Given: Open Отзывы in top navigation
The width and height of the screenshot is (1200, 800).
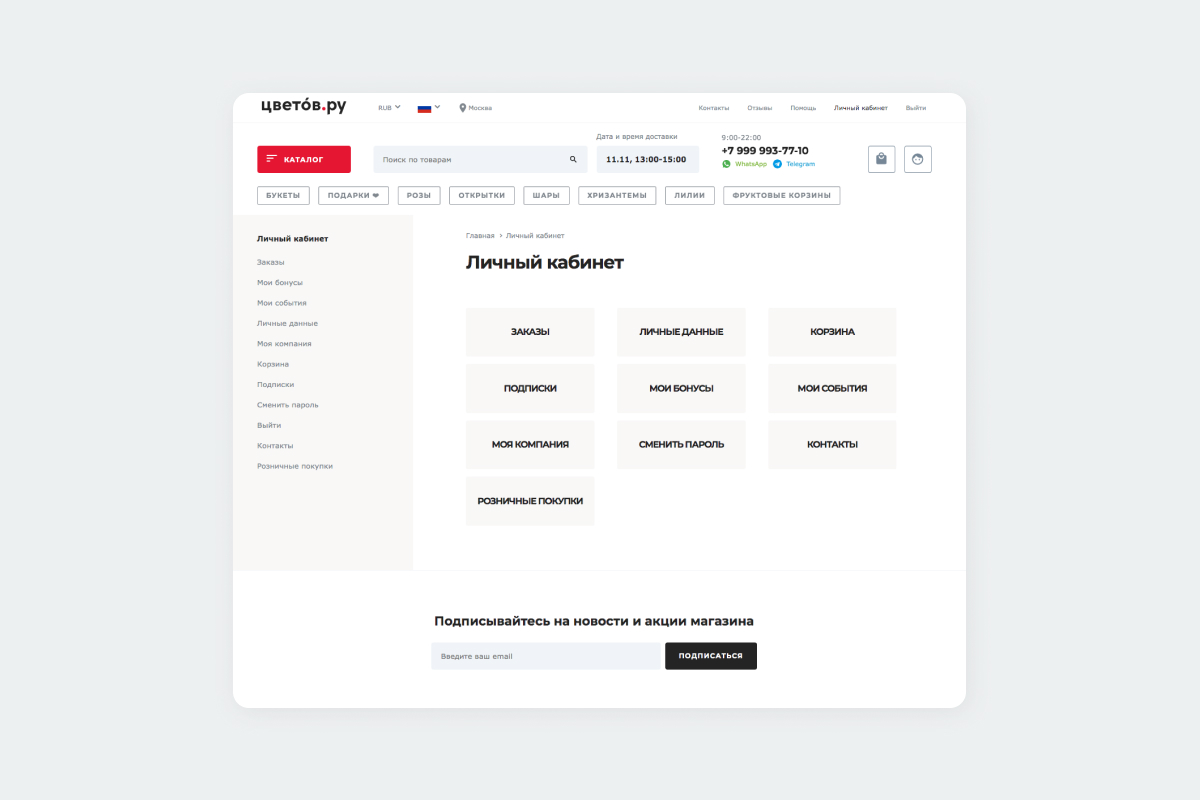Looking at the screenshot, I should tap(760, 108).
